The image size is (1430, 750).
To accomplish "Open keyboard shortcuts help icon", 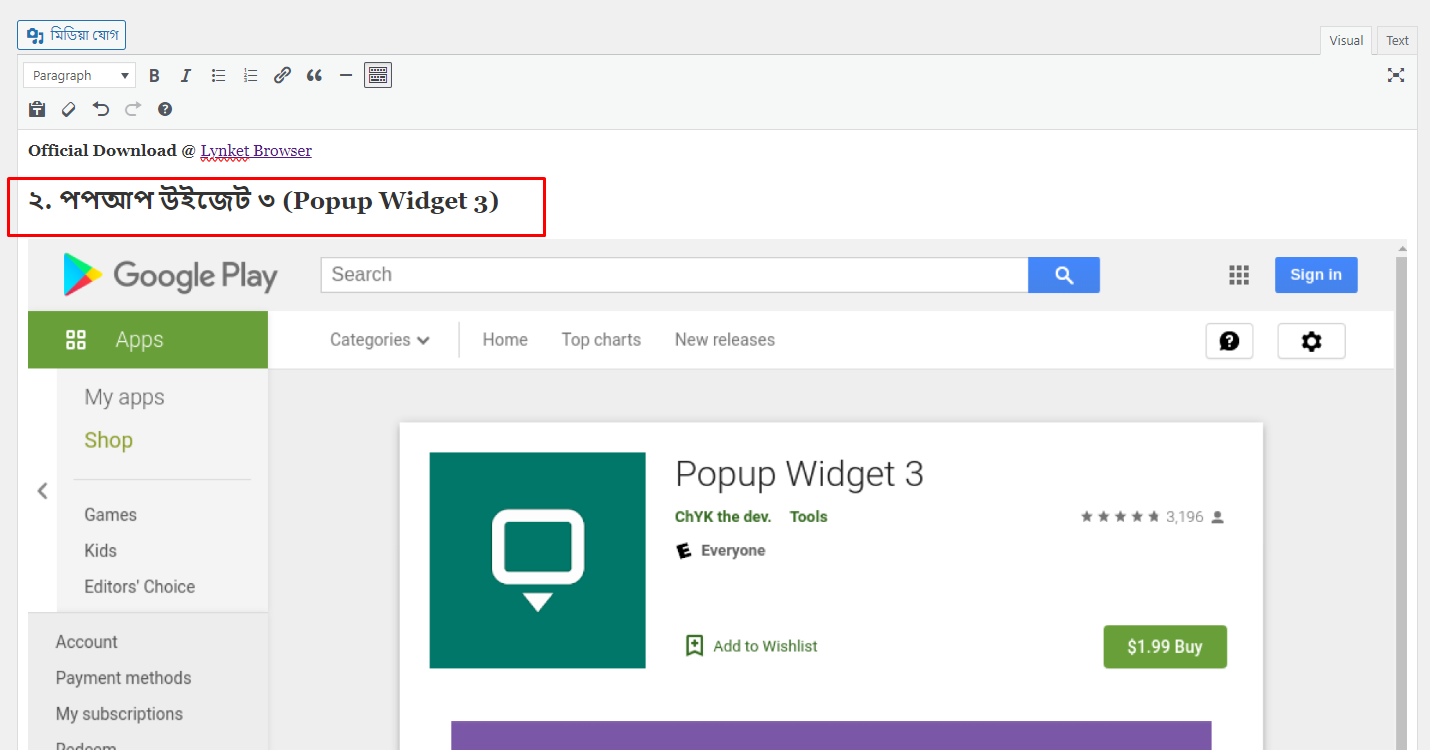I will pyautogui.click(x=165, y=109).
